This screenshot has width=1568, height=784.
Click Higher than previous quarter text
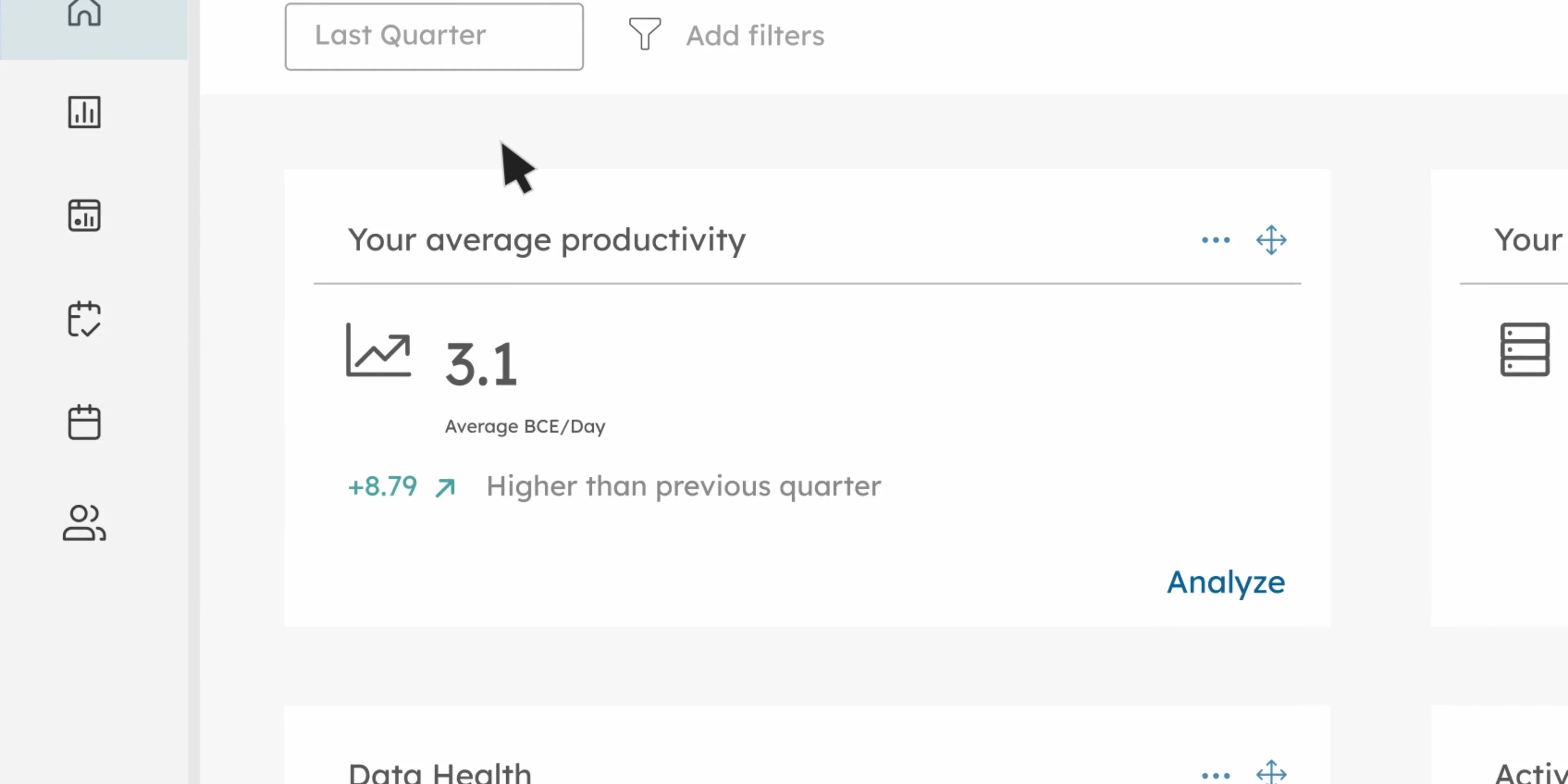click(x=684, y=487)
